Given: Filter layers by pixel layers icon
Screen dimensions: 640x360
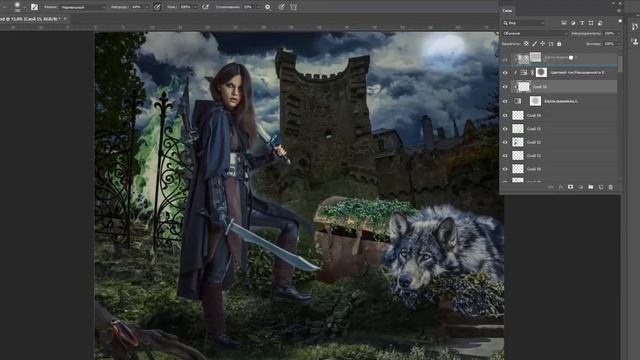Looking at the screenshot, I should (x=563, y=23).
